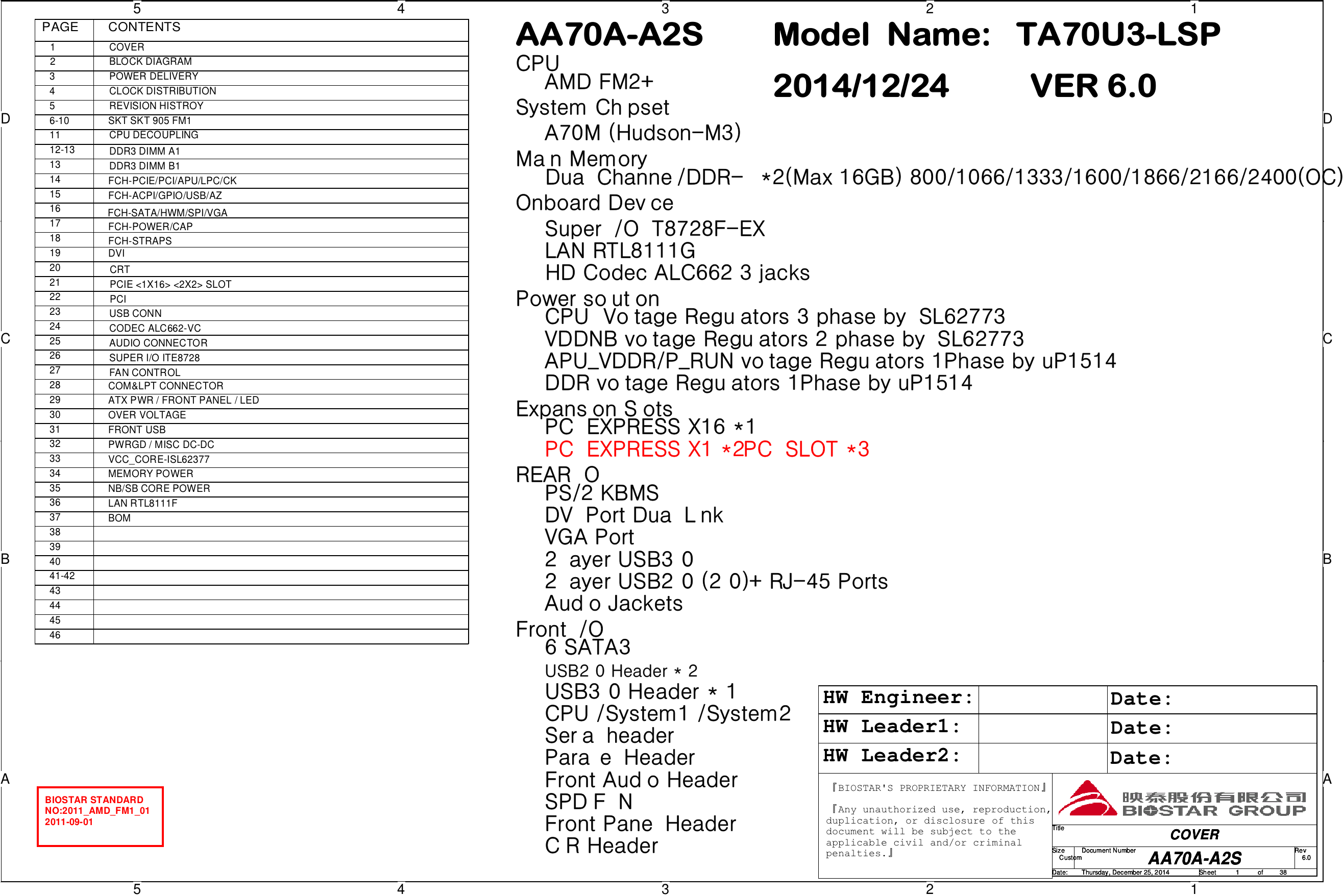This screenshot has width=1343, height=896.
Task: Select the BOM contents entry
Action: [x=119, y=519]
